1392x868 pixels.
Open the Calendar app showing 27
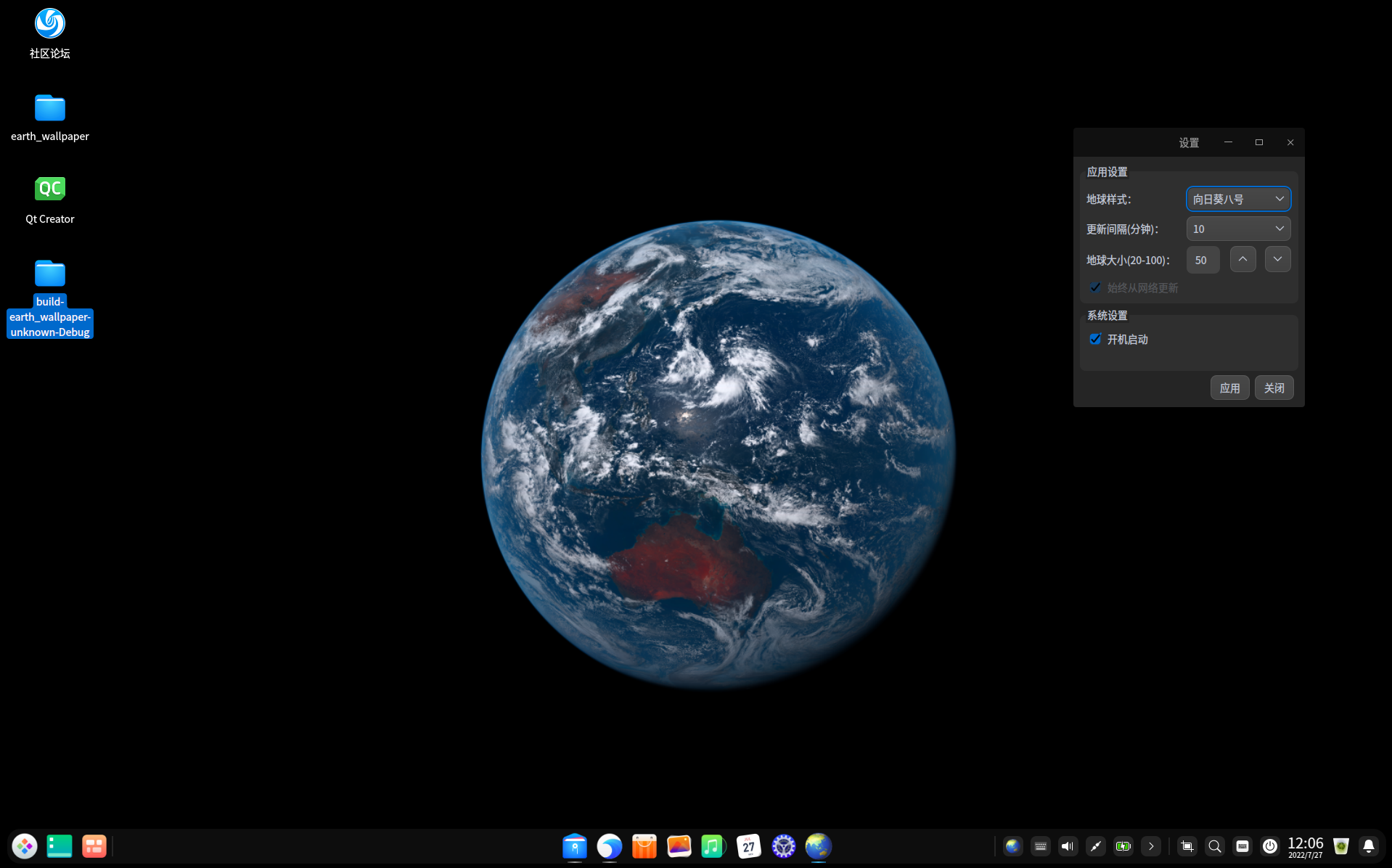[748, 846]
